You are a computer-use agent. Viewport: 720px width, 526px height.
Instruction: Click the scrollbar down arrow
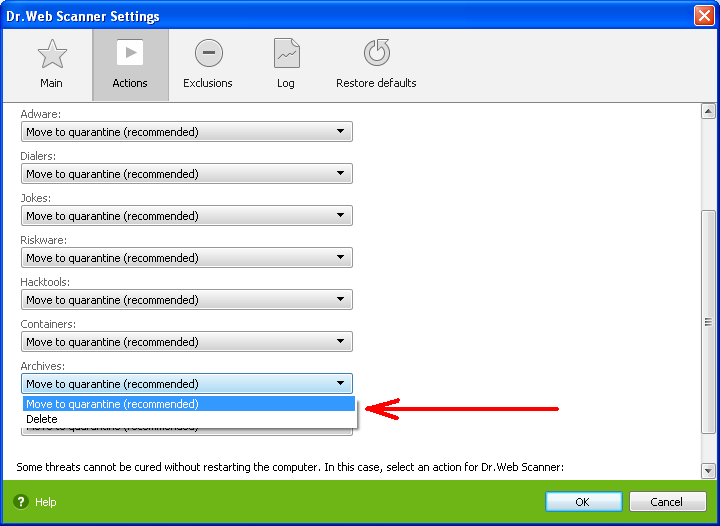click(x=708, y=471)
